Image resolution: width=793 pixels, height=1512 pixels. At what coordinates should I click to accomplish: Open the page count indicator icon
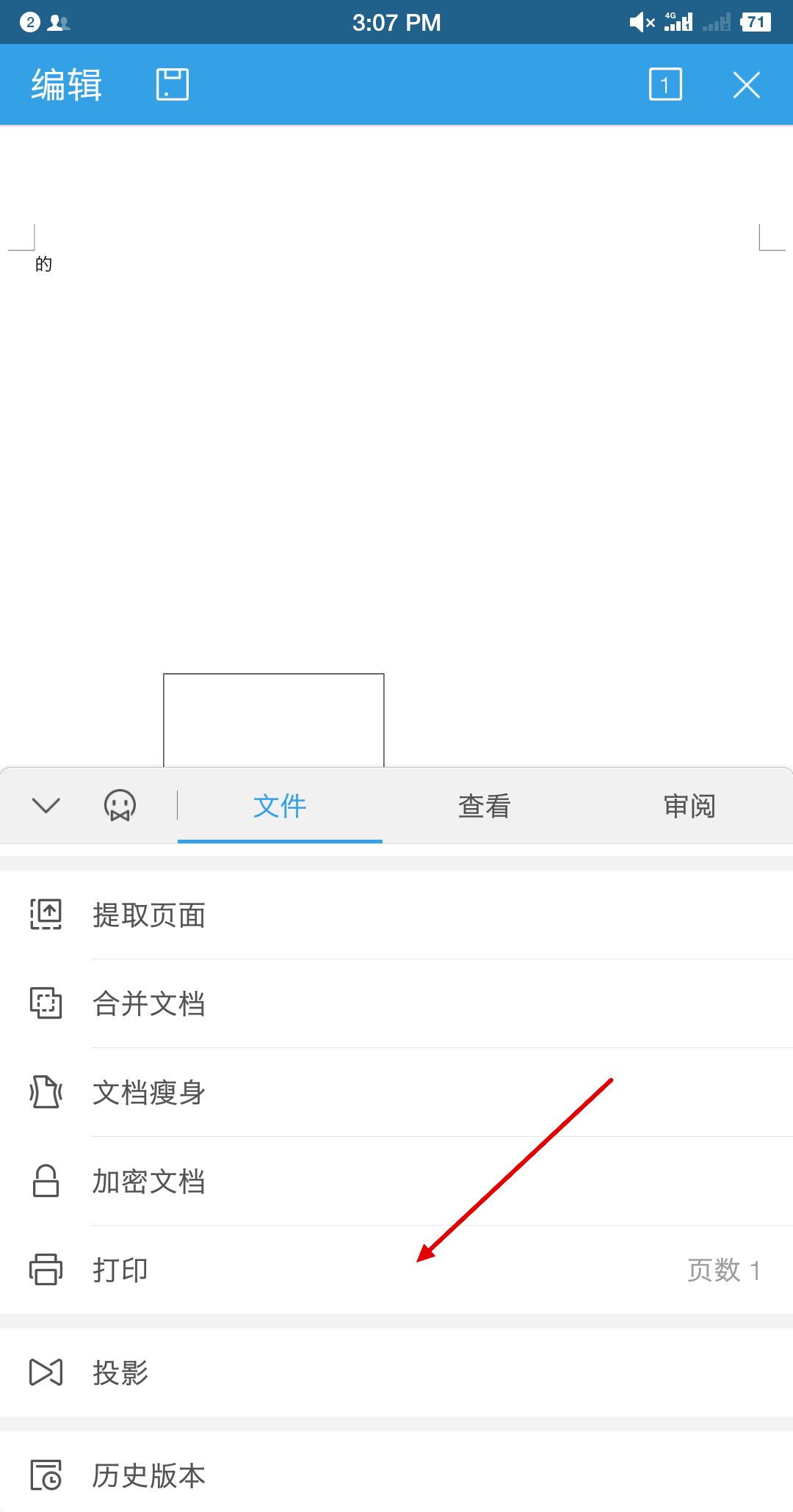(x=665, y=84)
